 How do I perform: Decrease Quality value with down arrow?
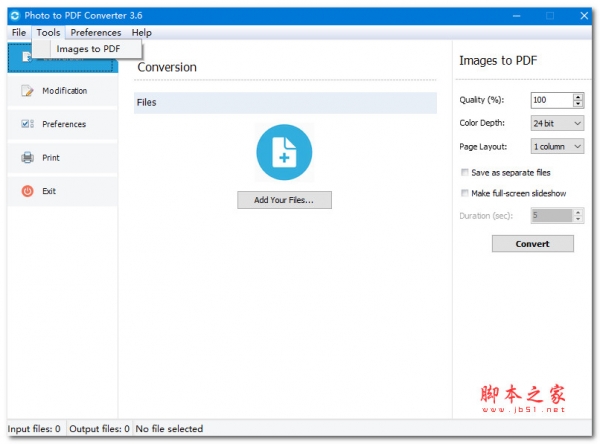pos(578,104)
